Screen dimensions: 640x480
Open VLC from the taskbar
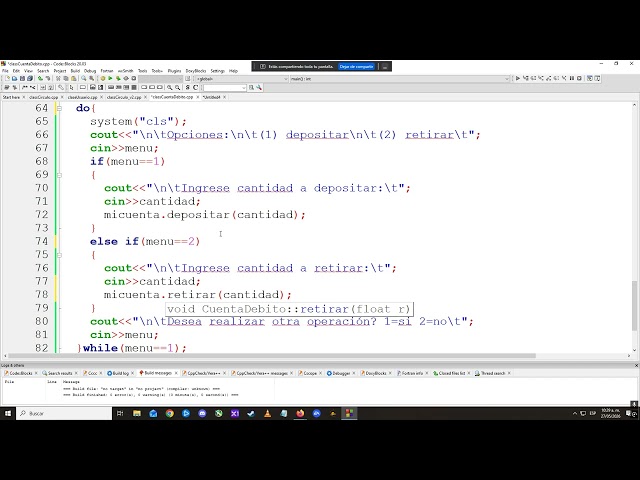[267, 413]
